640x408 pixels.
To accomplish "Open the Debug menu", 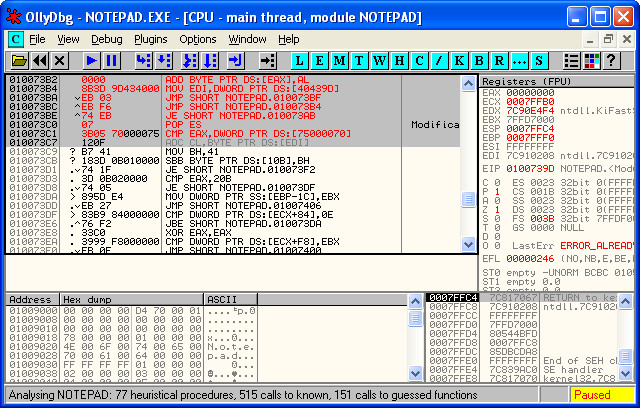I will (107, 40).
